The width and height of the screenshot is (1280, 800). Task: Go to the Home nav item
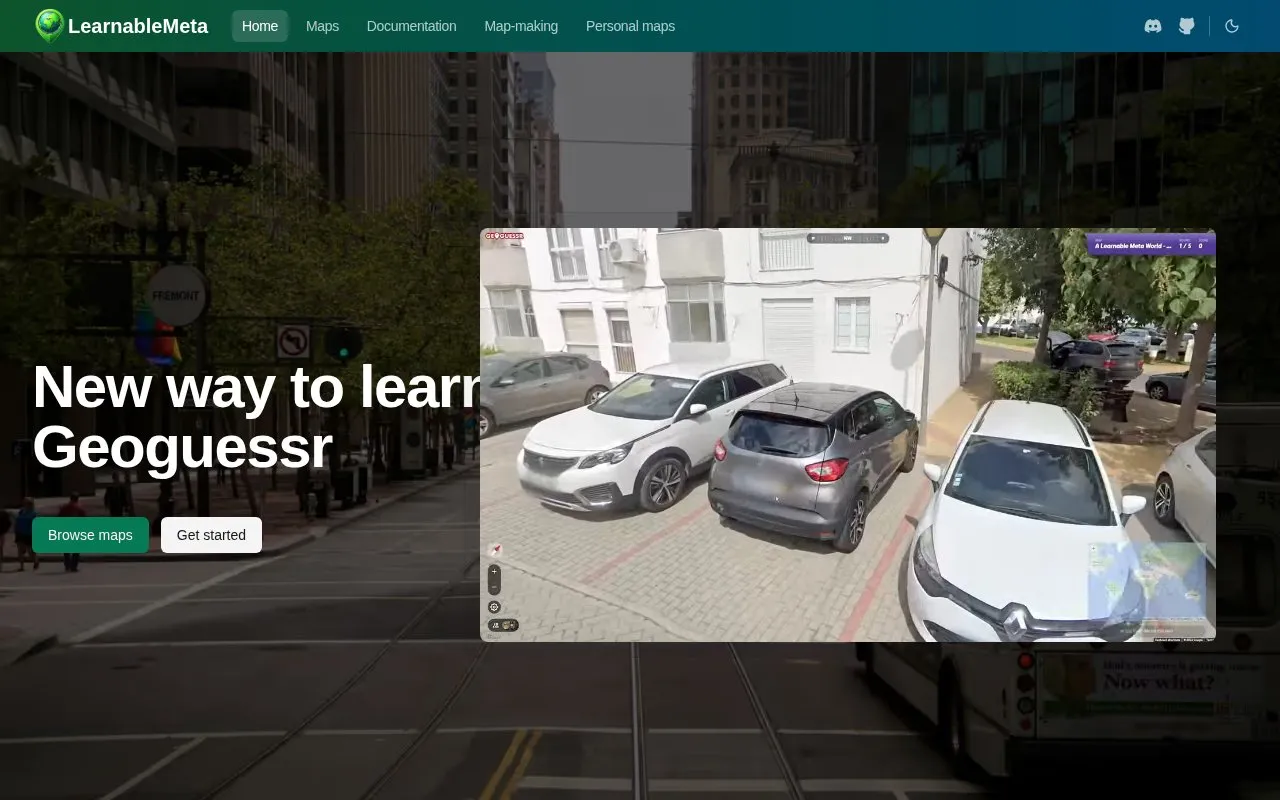pyautogui.click(x=260, y=26)
